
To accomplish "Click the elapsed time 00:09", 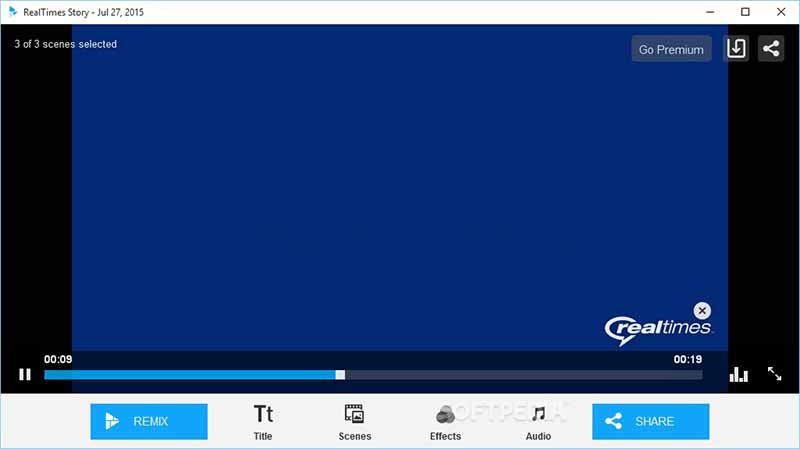I will pos(58,359).
